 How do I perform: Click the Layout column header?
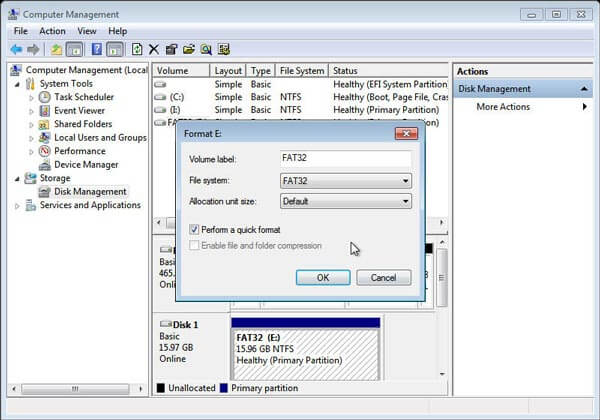click(x=228, y=71)
